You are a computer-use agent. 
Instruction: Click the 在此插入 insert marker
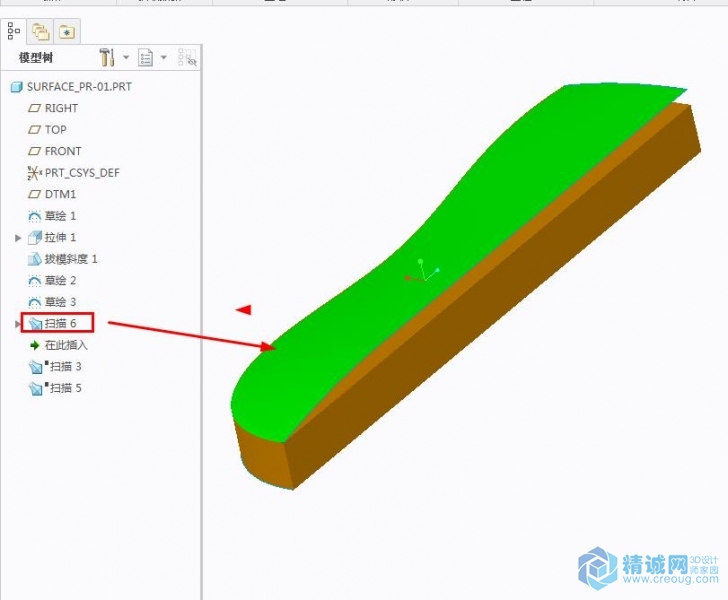[66, 345]
